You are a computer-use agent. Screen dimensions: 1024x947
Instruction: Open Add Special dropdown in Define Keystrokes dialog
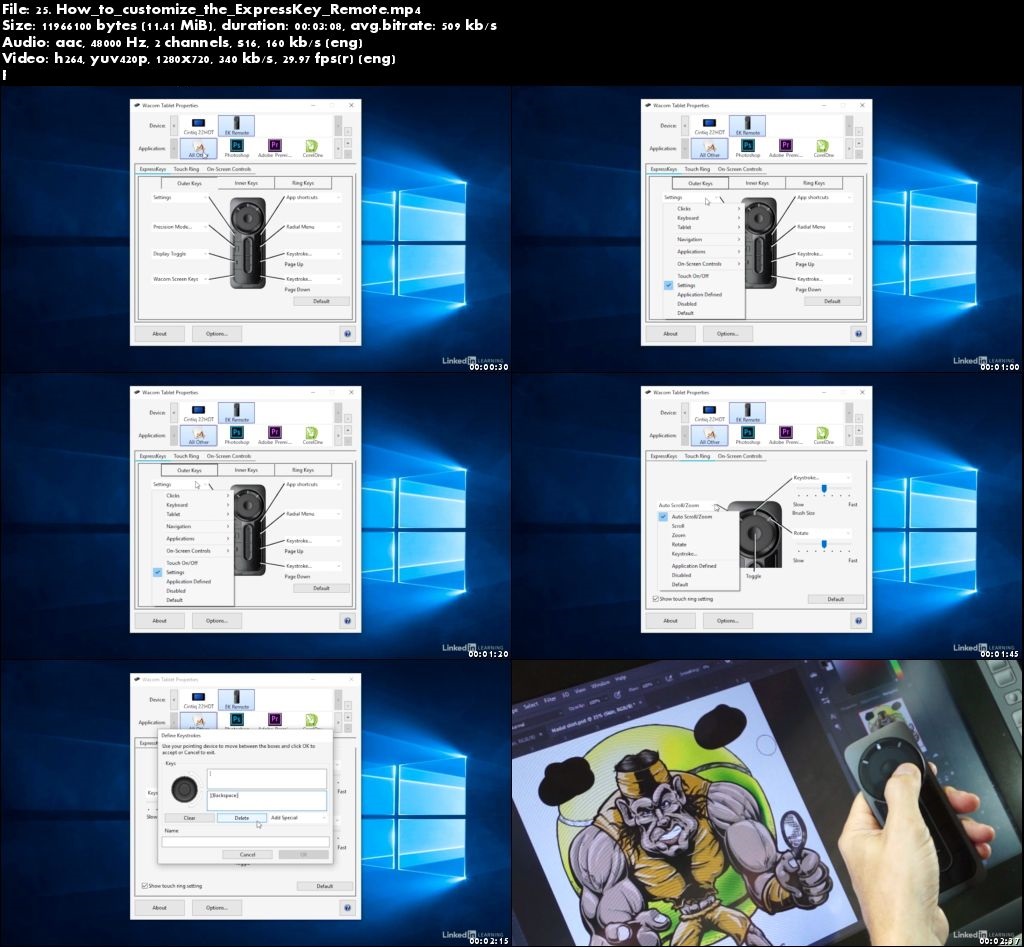tap(297, 818)
